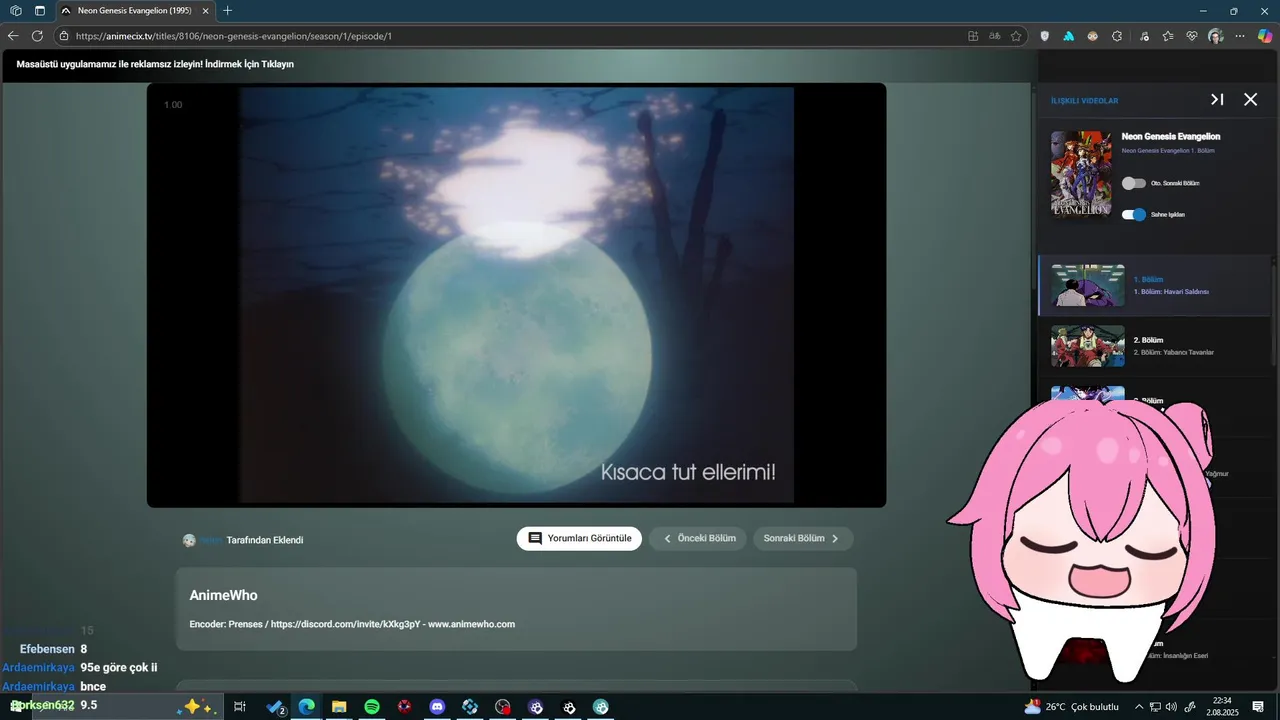Toggle Sahne Işıkları switch

click(x=1134, y=214)
